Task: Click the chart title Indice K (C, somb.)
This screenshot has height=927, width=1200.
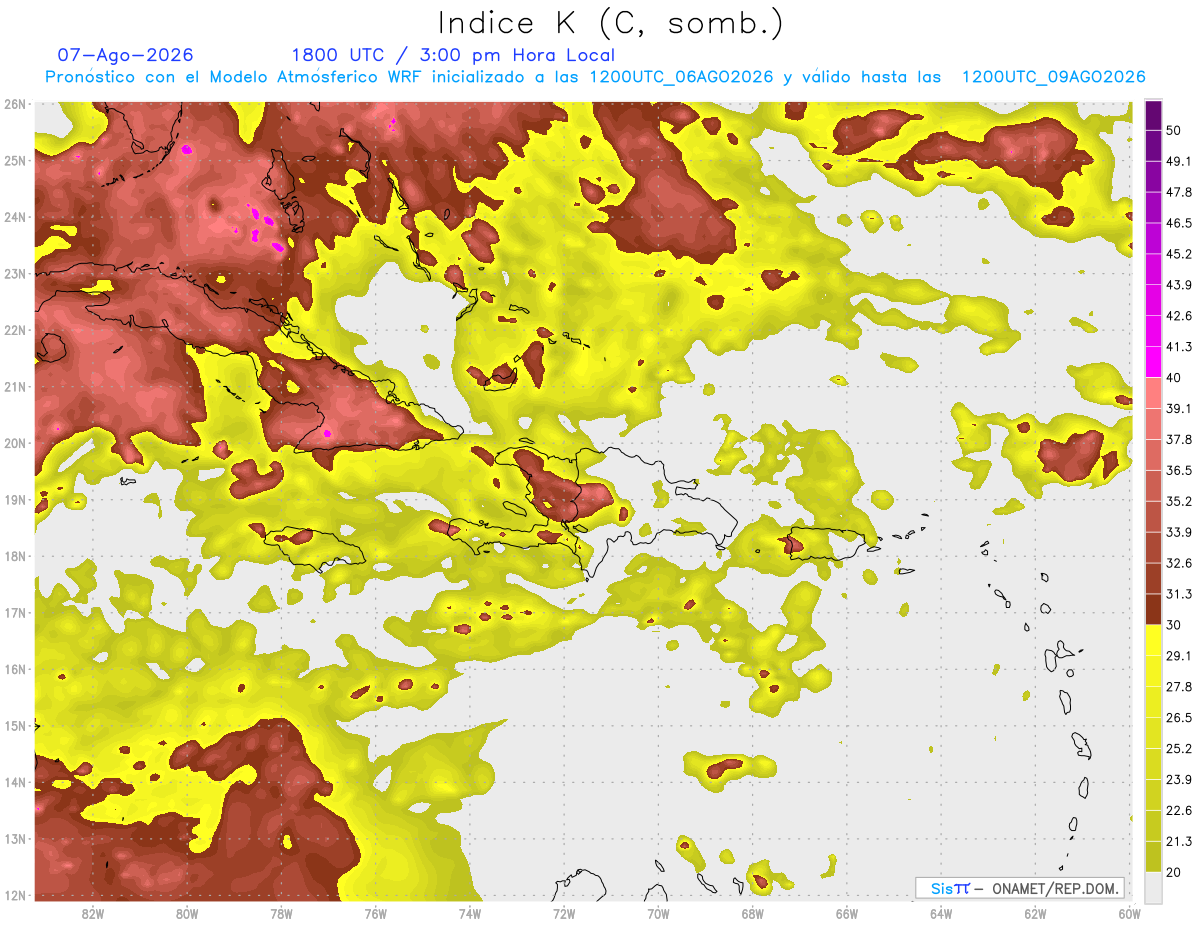Action: coord(611,23)
